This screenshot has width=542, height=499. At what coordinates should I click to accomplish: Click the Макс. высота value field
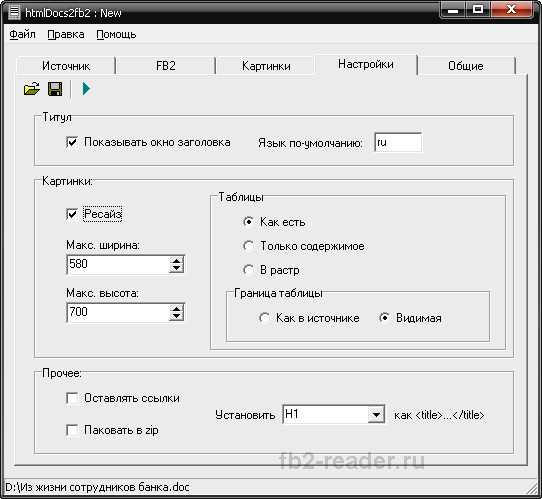(x=118, y=312)
